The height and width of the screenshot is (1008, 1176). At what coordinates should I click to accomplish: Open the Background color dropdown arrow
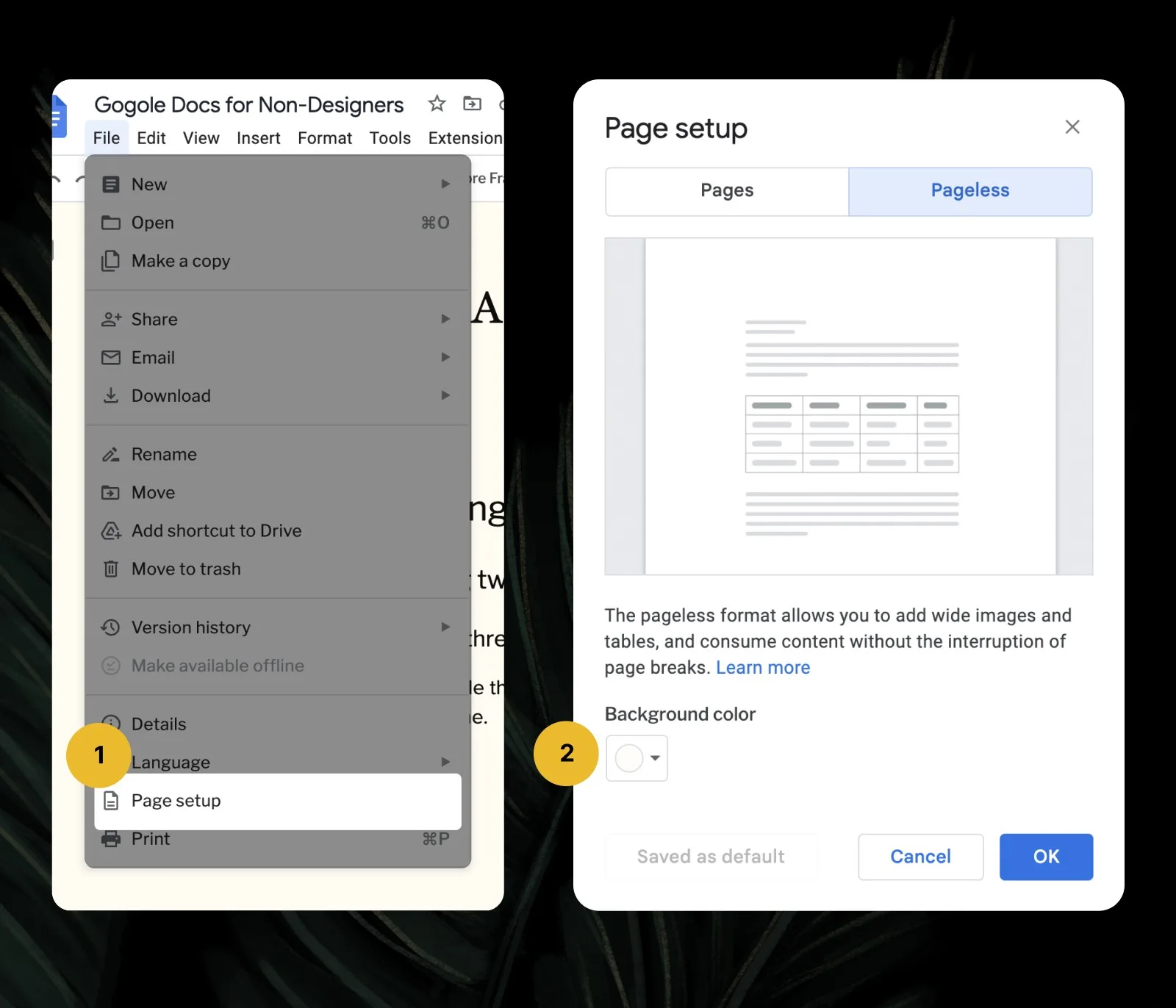point(655,758)
